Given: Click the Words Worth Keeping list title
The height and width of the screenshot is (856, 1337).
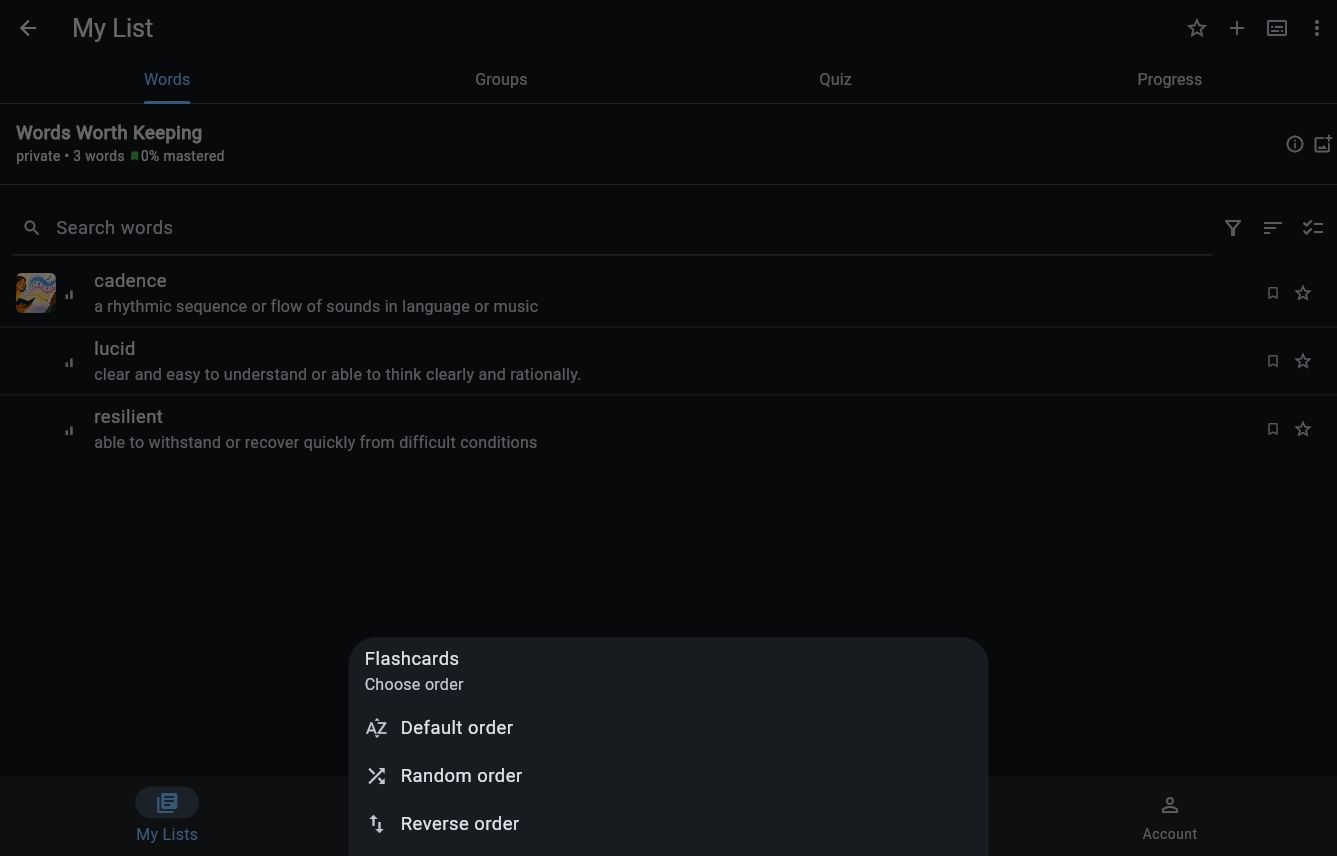Looking at the screenshot, I should (x=109, y=133).
